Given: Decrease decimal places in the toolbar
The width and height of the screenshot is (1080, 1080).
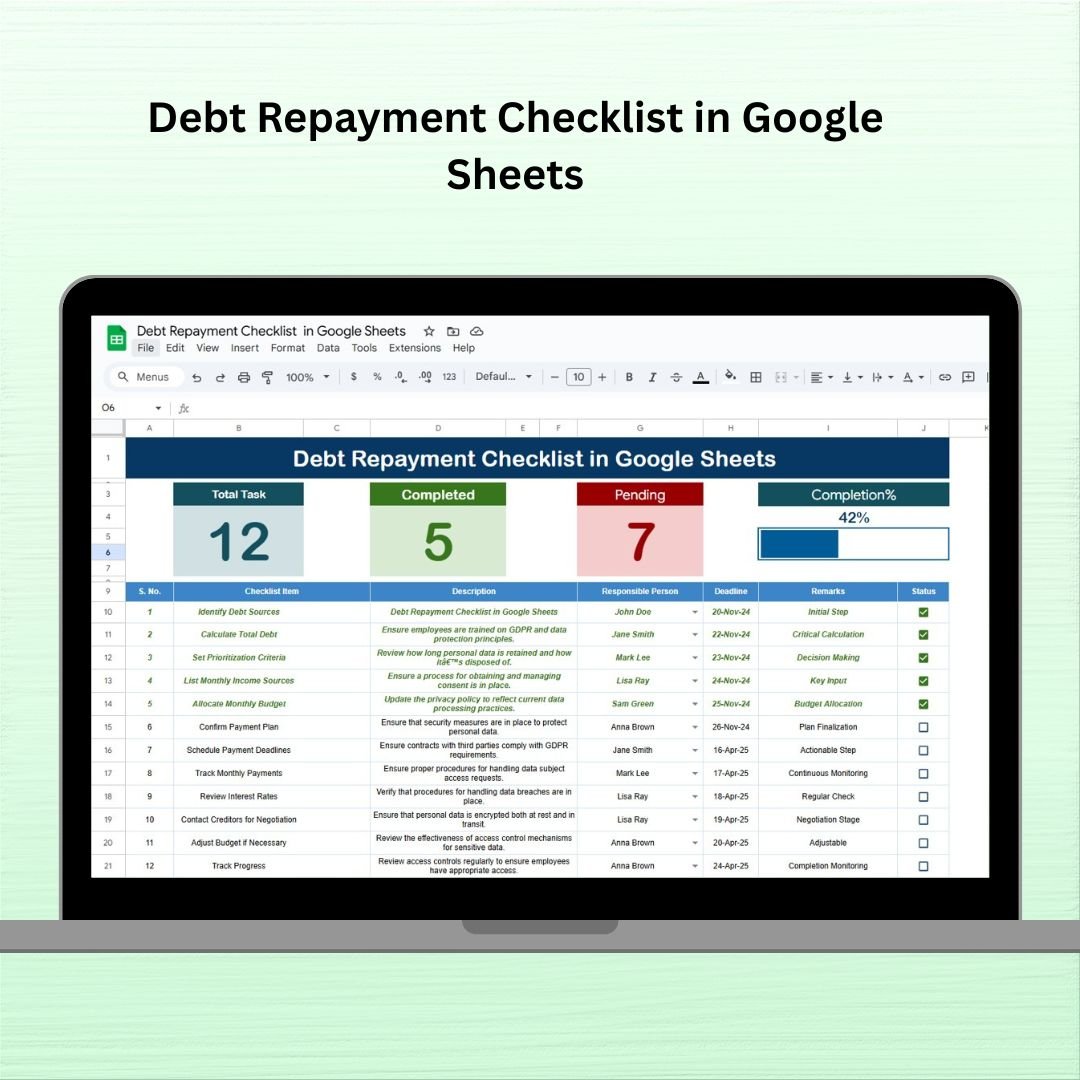Looking at the screenshot, I should 401,377.
